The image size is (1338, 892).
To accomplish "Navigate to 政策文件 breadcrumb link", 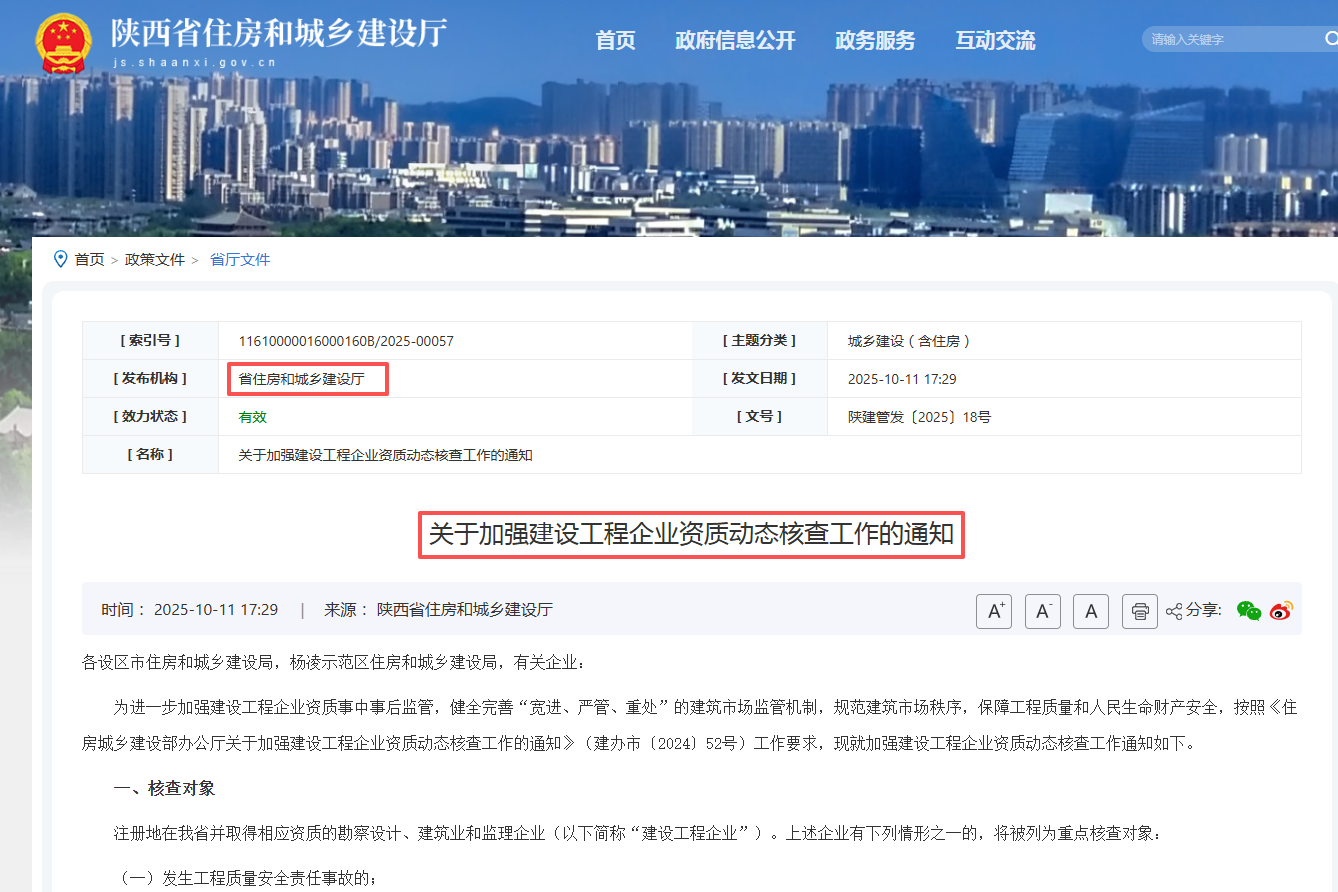I will [154, 260].
